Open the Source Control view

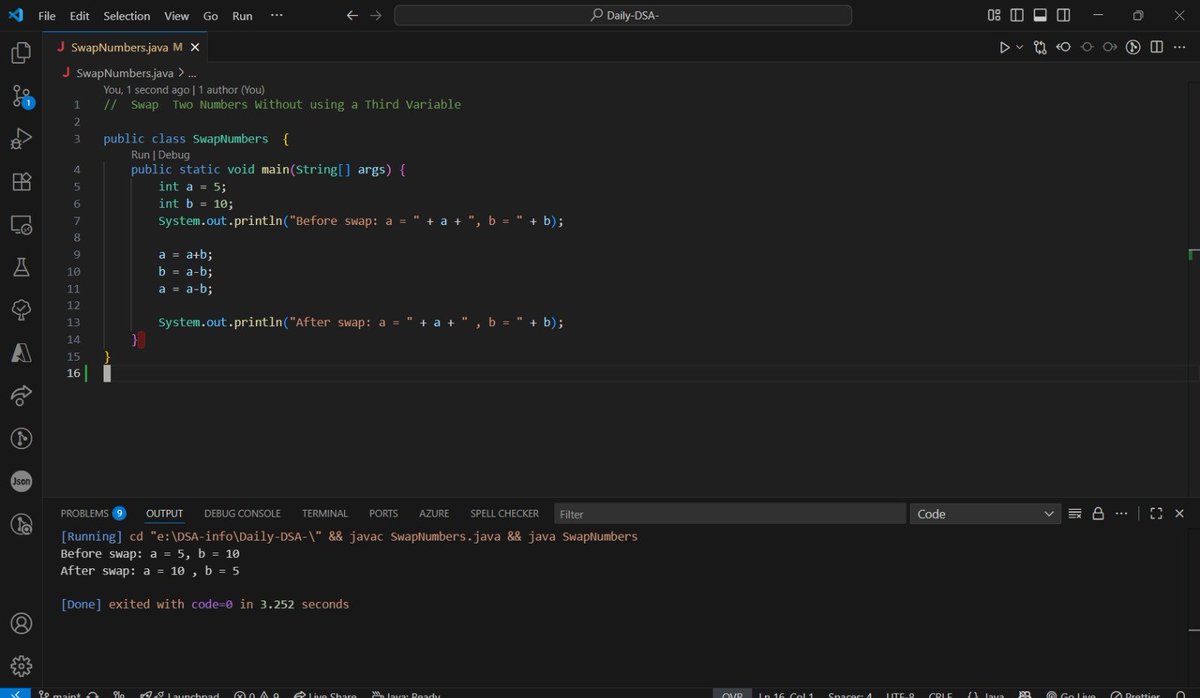click(21, 96)
